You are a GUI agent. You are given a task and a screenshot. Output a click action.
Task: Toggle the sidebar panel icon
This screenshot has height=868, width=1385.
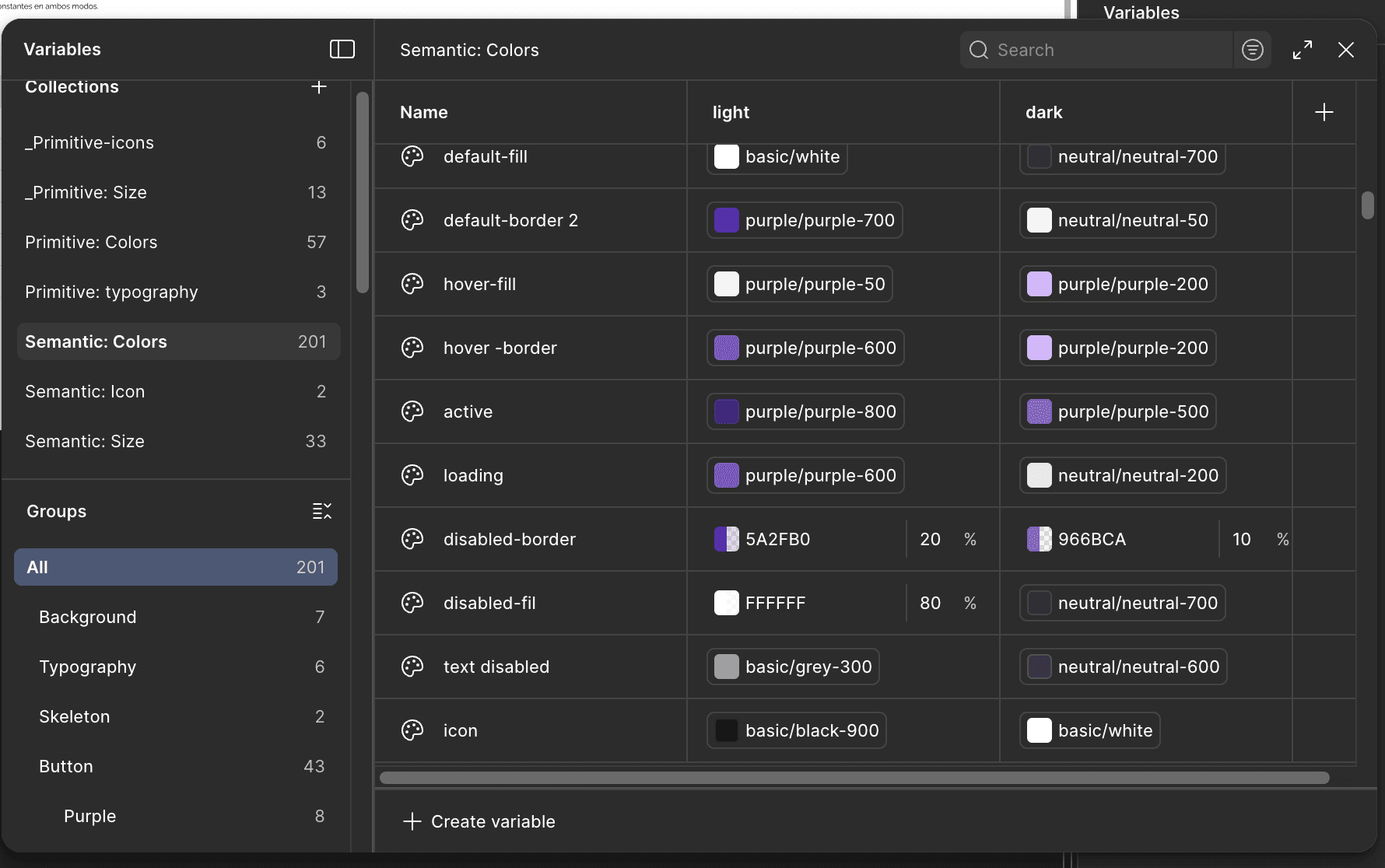tap(342, 49)
